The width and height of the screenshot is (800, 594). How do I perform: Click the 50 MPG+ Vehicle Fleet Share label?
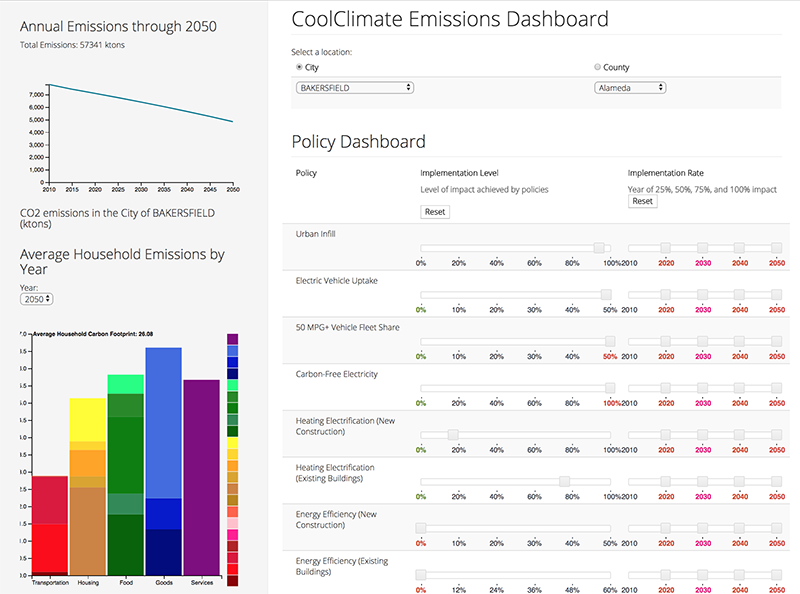(347, 327)
